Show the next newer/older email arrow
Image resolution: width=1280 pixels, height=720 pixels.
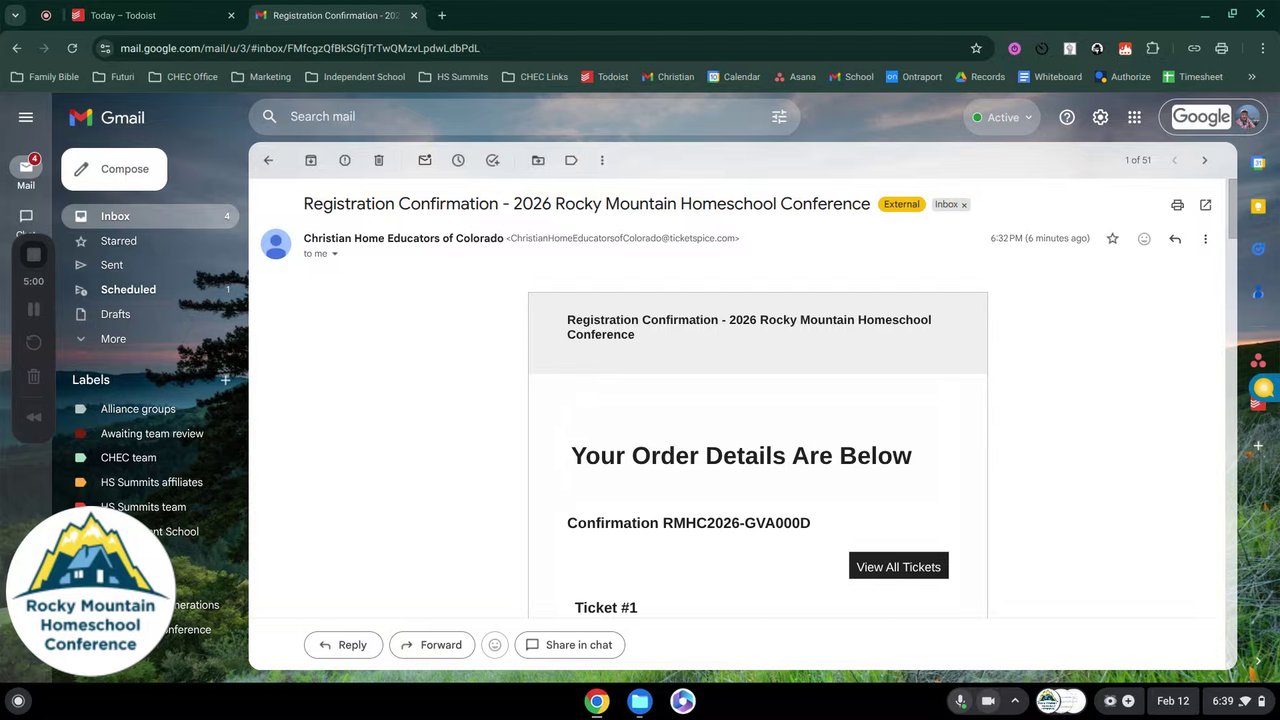point(1204,160)
